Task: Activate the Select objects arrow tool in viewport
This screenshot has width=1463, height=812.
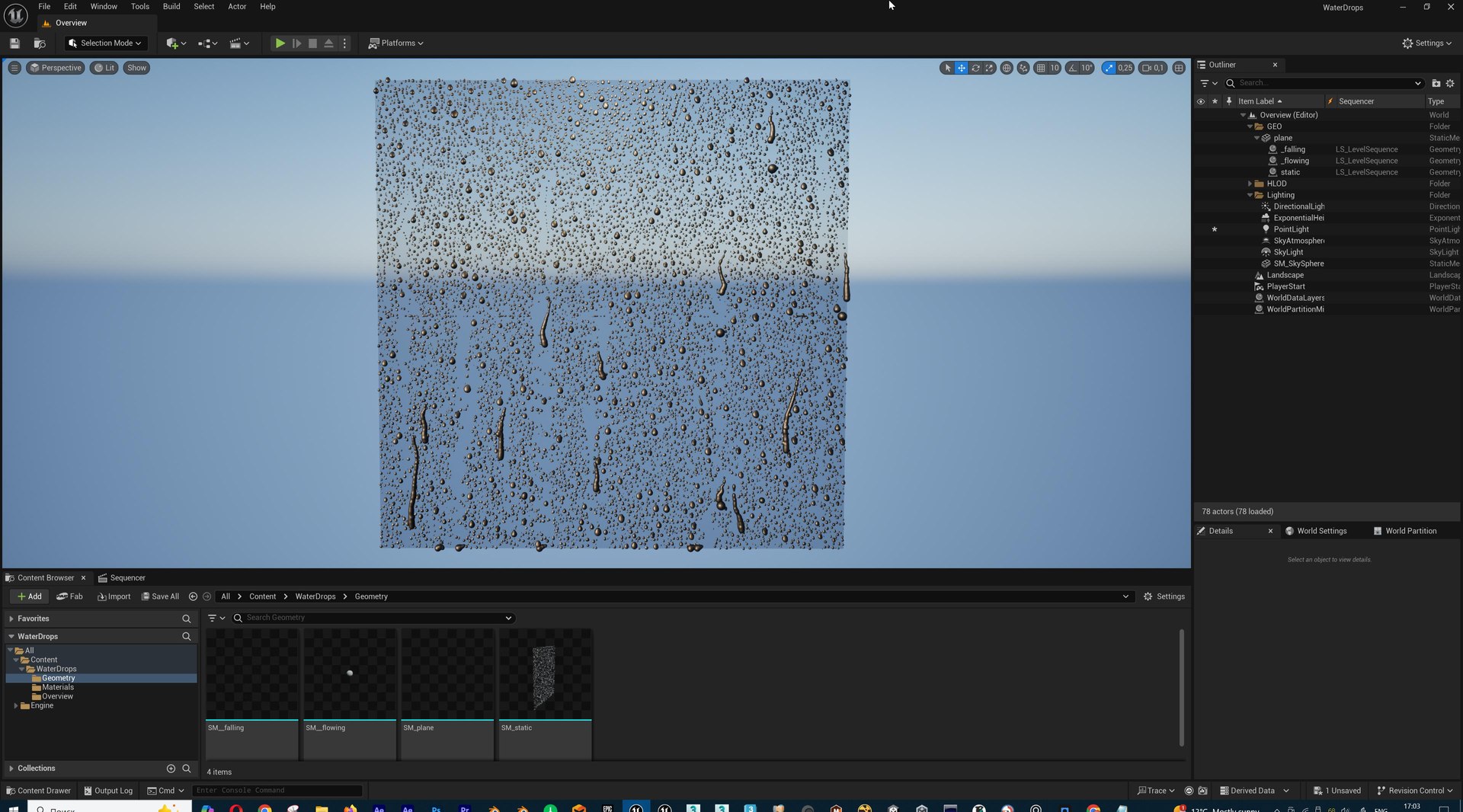Action: point(947,68)
